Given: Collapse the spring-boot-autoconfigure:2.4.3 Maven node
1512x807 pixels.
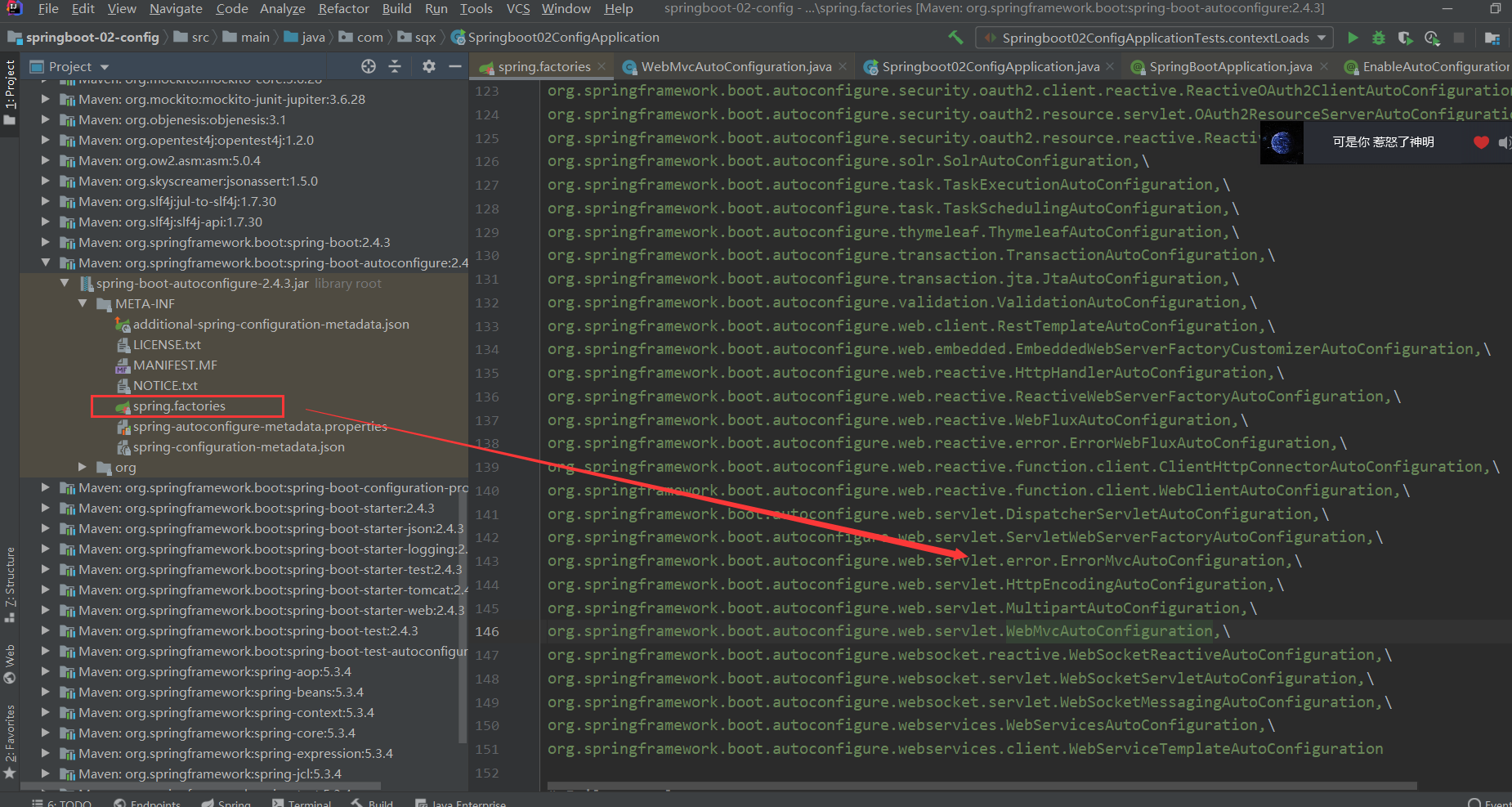Looking at the screenshot, I should click(46, 262).
